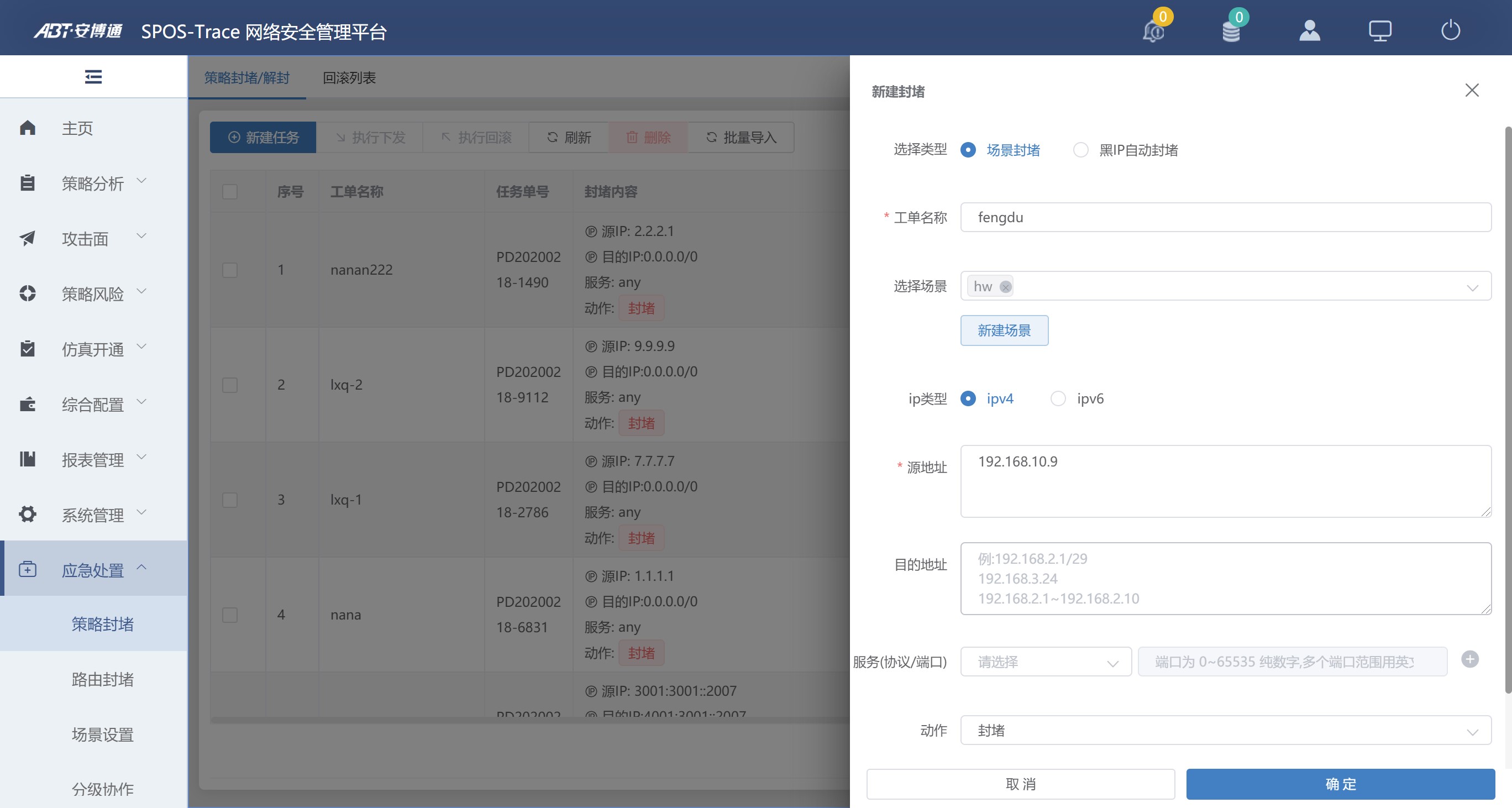1512x808 pixels.
Task: Expand the 系统管理 menu
Action: coord(94,514)
